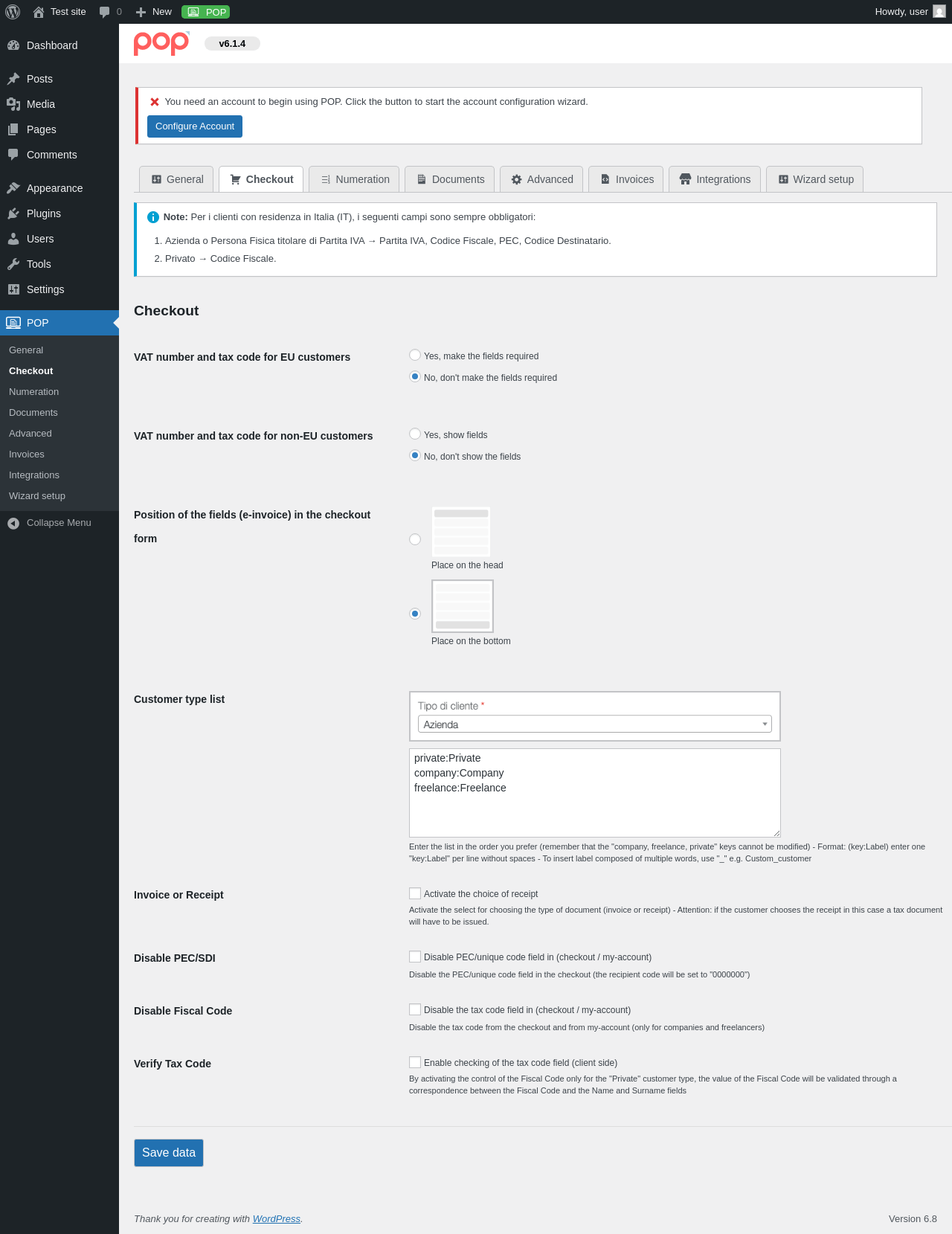
Task: Open the Tipo di cliente Azienda dropdown
Action: (x=595, y=724)
